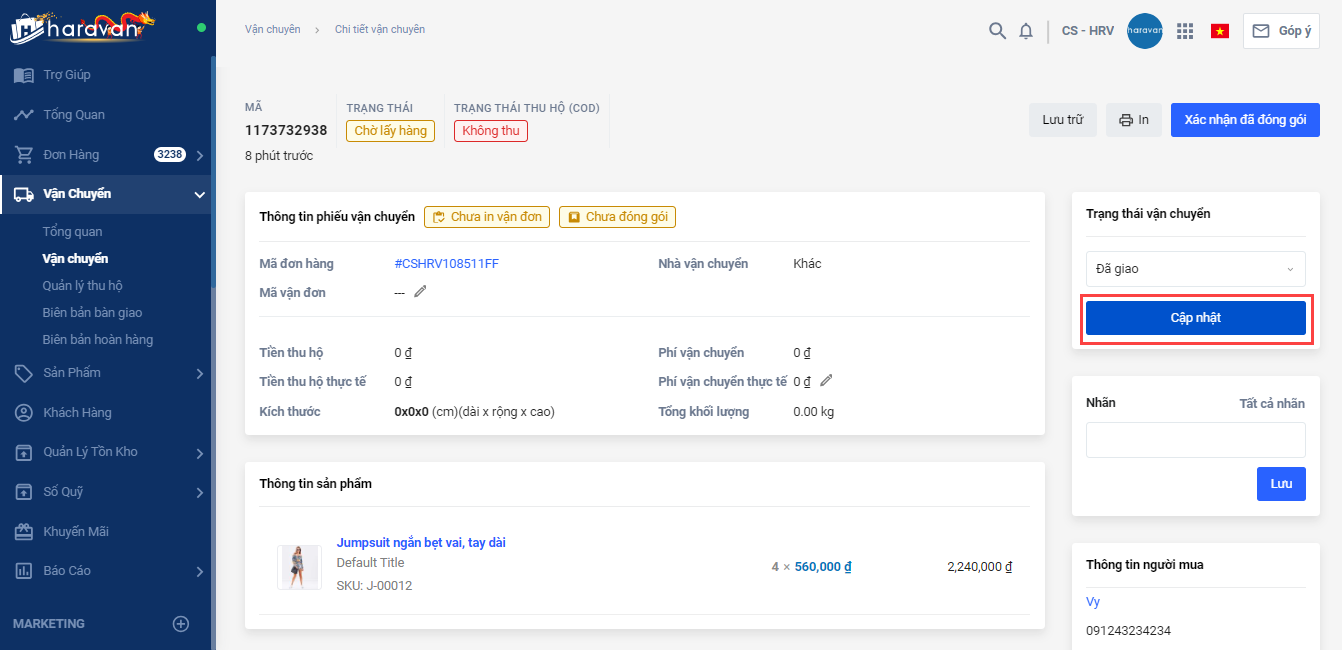Click the haravan account avatar

(1145, 31)
